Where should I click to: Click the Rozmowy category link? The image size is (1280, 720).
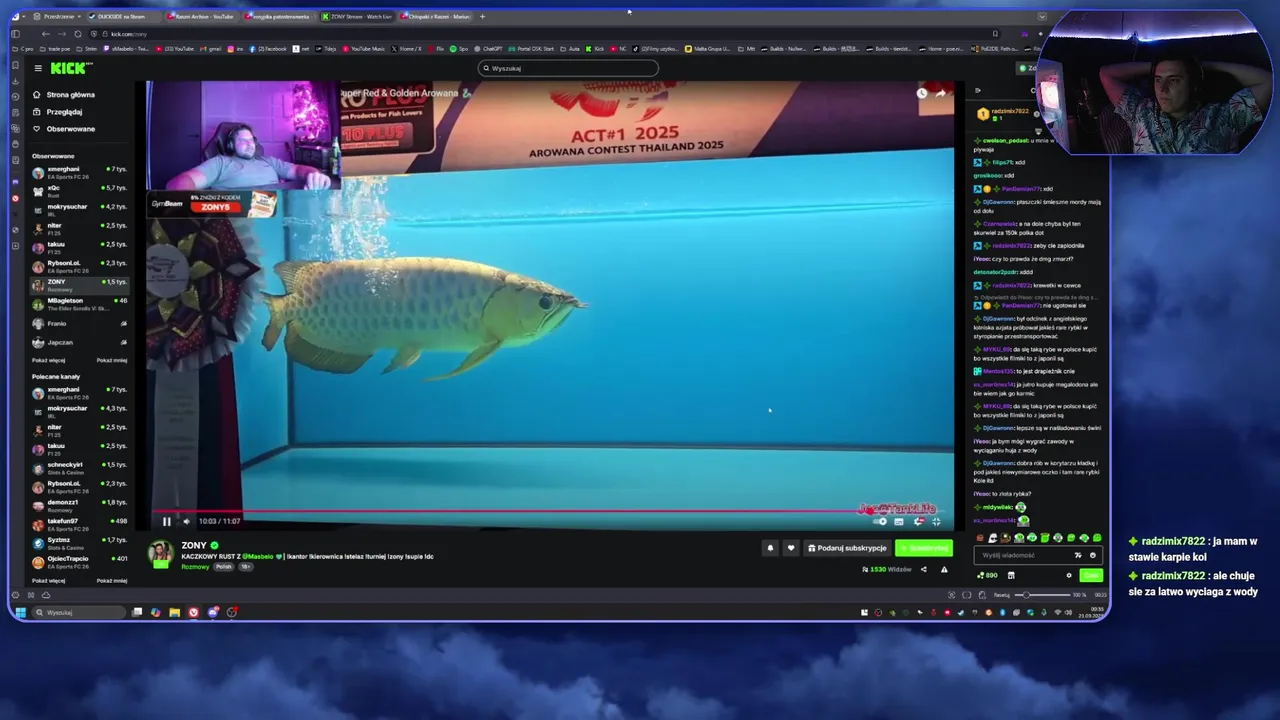[x=195, y=567]
